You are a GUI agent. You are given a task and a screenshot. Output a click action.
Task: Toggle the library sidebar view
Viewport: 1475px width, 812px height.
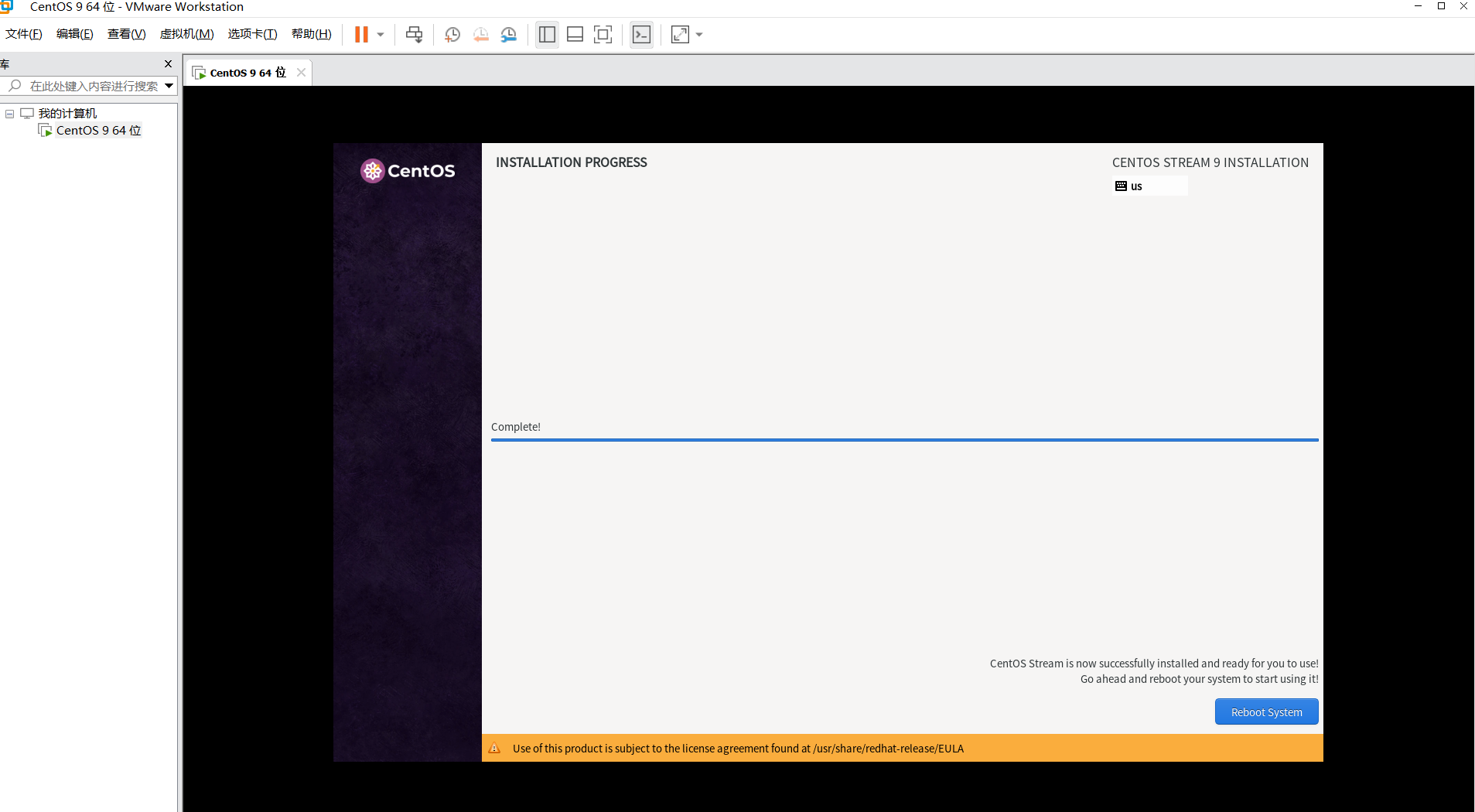point(547,35)
